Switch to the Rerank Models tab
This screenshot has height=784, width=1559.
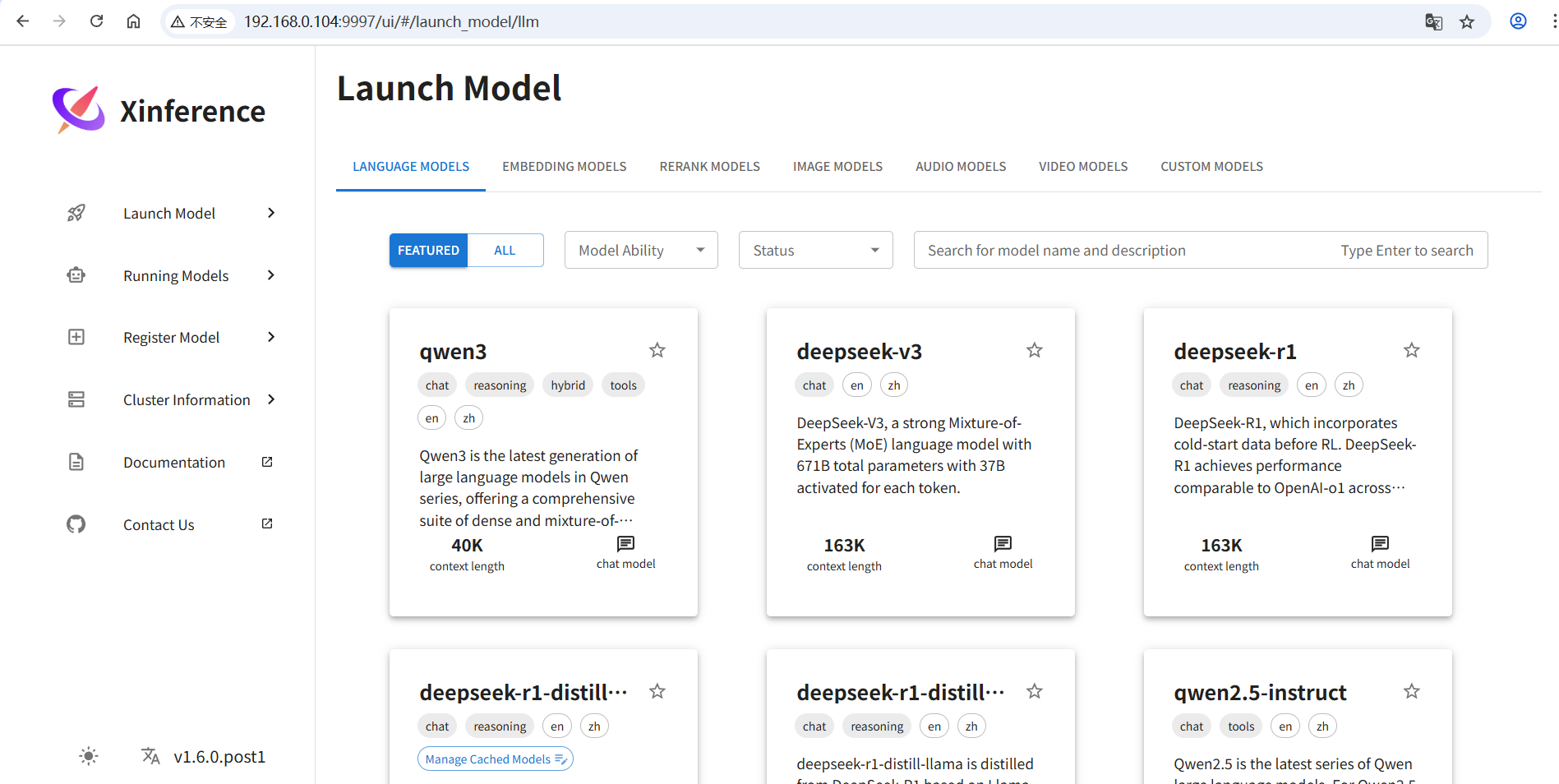(710, 167)
